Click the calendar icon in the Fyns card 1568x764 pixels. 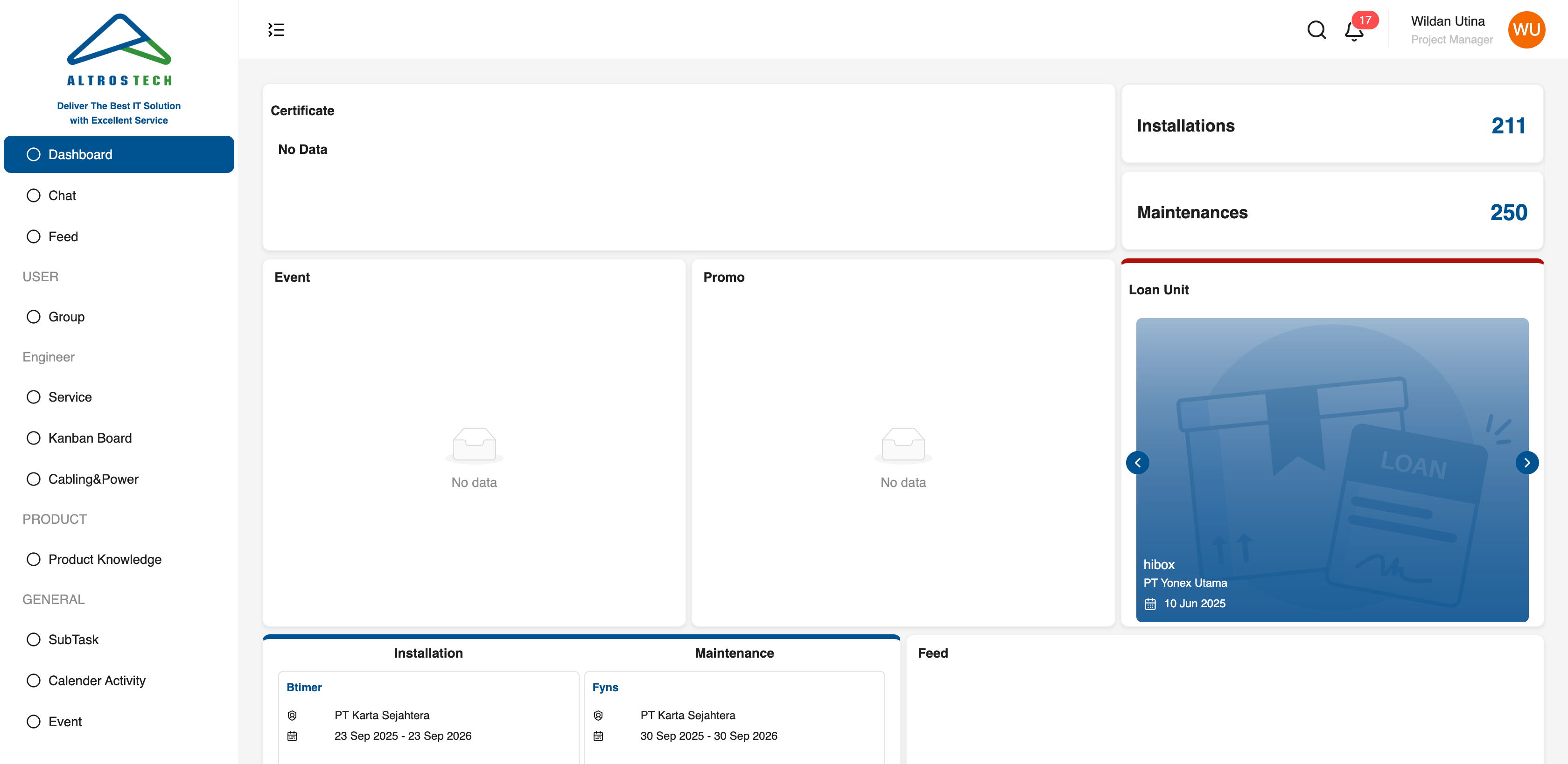pyautogui.click(x=598, y=736)
